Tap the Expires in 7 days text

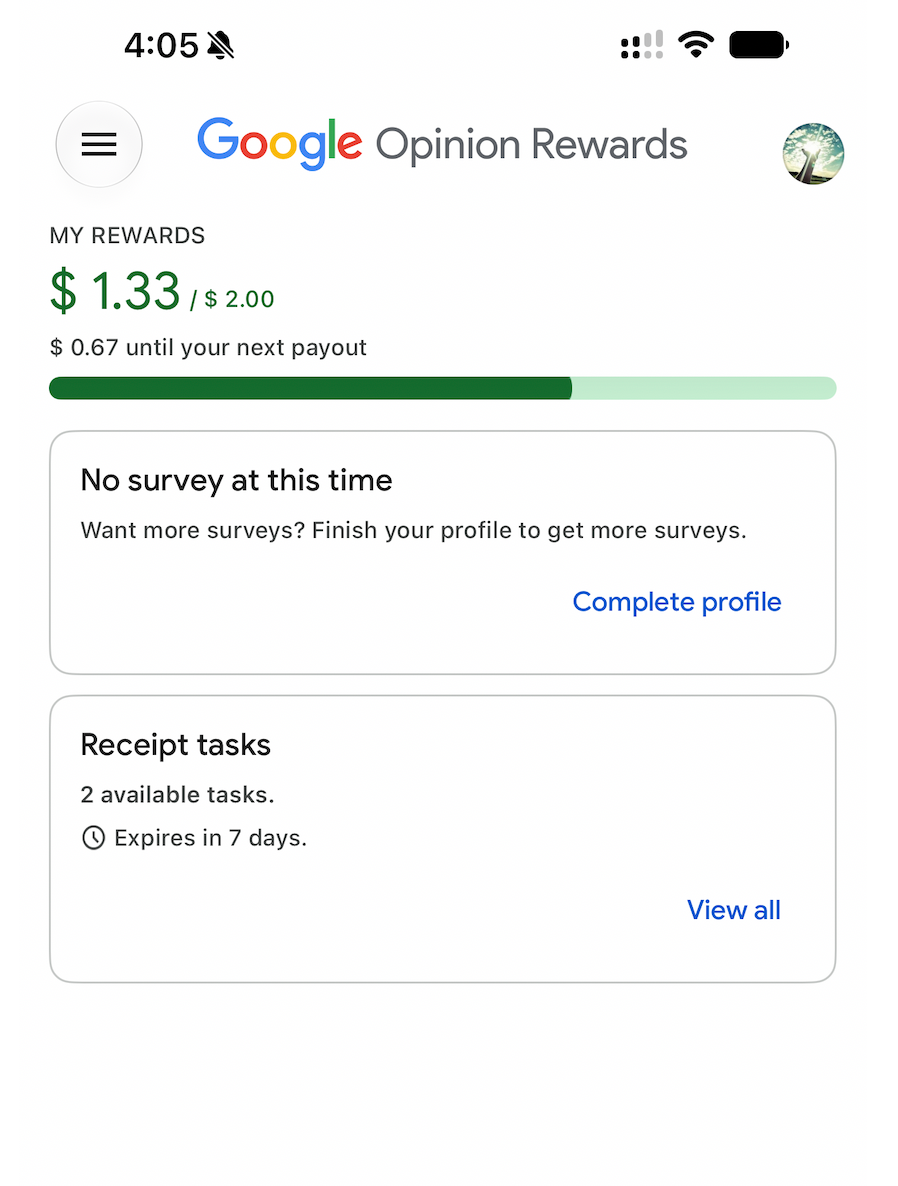[x=210, y=838]
